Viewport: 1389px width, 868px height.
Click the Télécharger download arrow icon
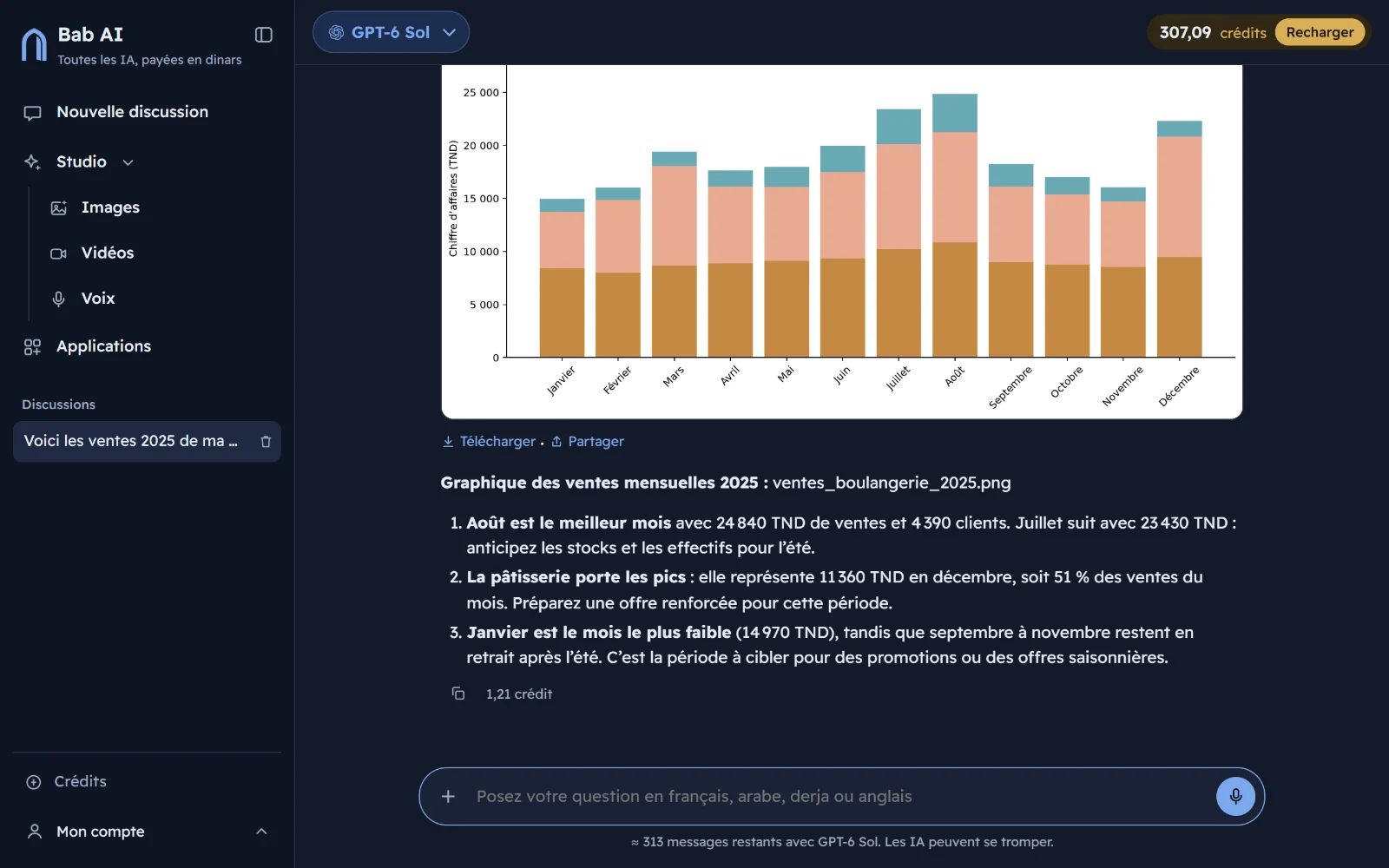pos(448,442)
